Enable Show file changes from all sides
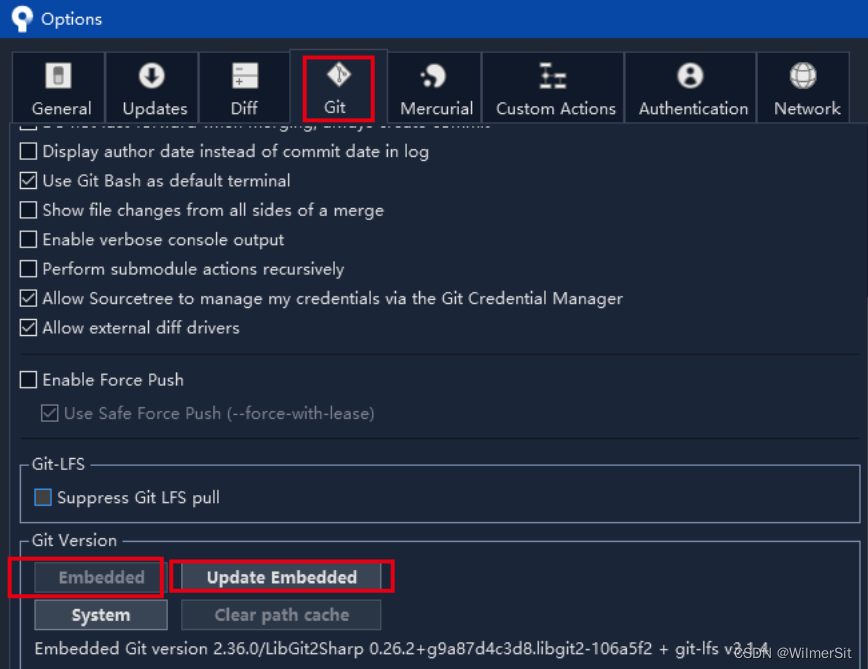Screen dimensions: 868x669 [28, 210]
